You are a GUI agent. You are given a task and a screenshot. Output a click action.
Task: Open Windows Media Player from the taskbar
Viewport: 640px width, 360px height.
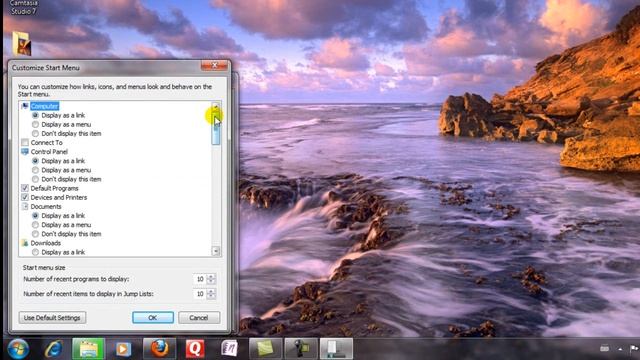[123, 349]
